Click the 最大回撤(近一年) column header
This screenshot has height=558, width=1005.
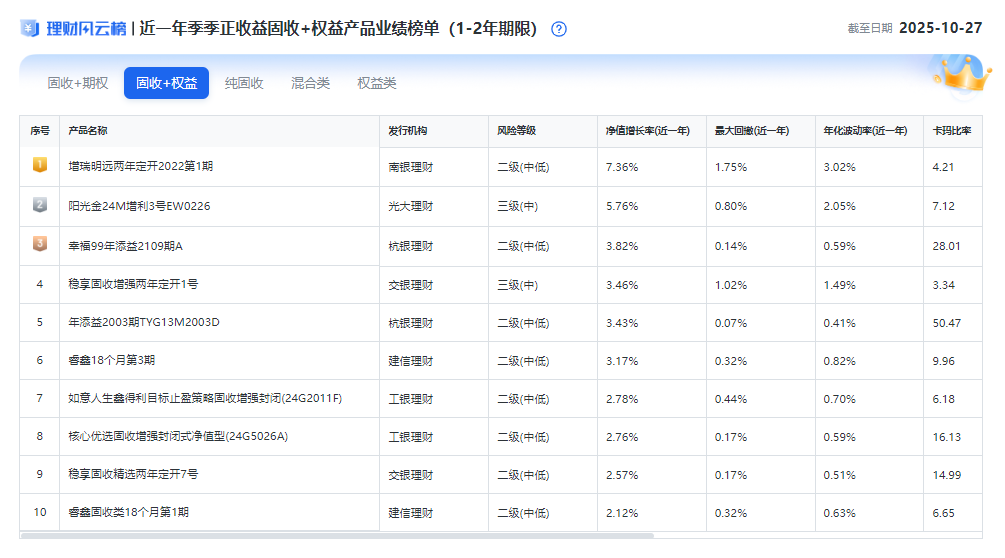751,131
